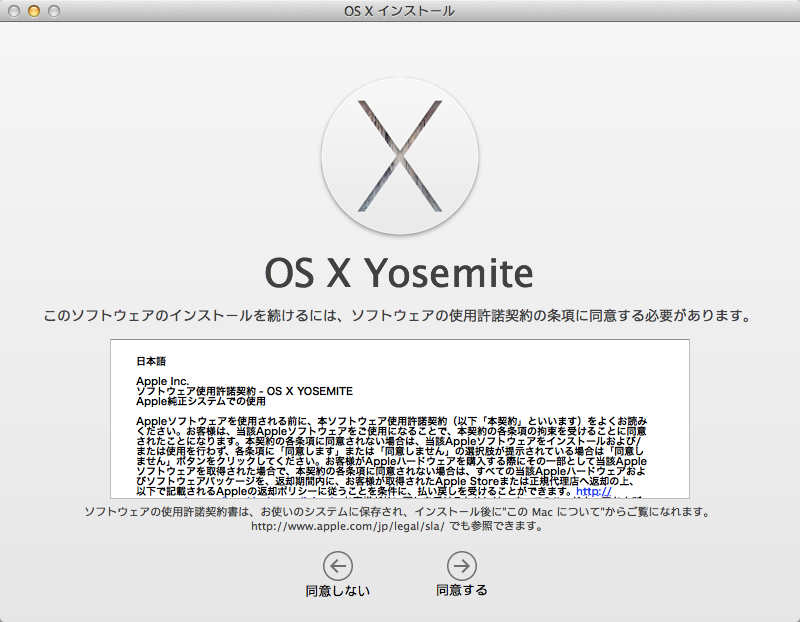Click the right-arrow agree icon

pos(462,566)
